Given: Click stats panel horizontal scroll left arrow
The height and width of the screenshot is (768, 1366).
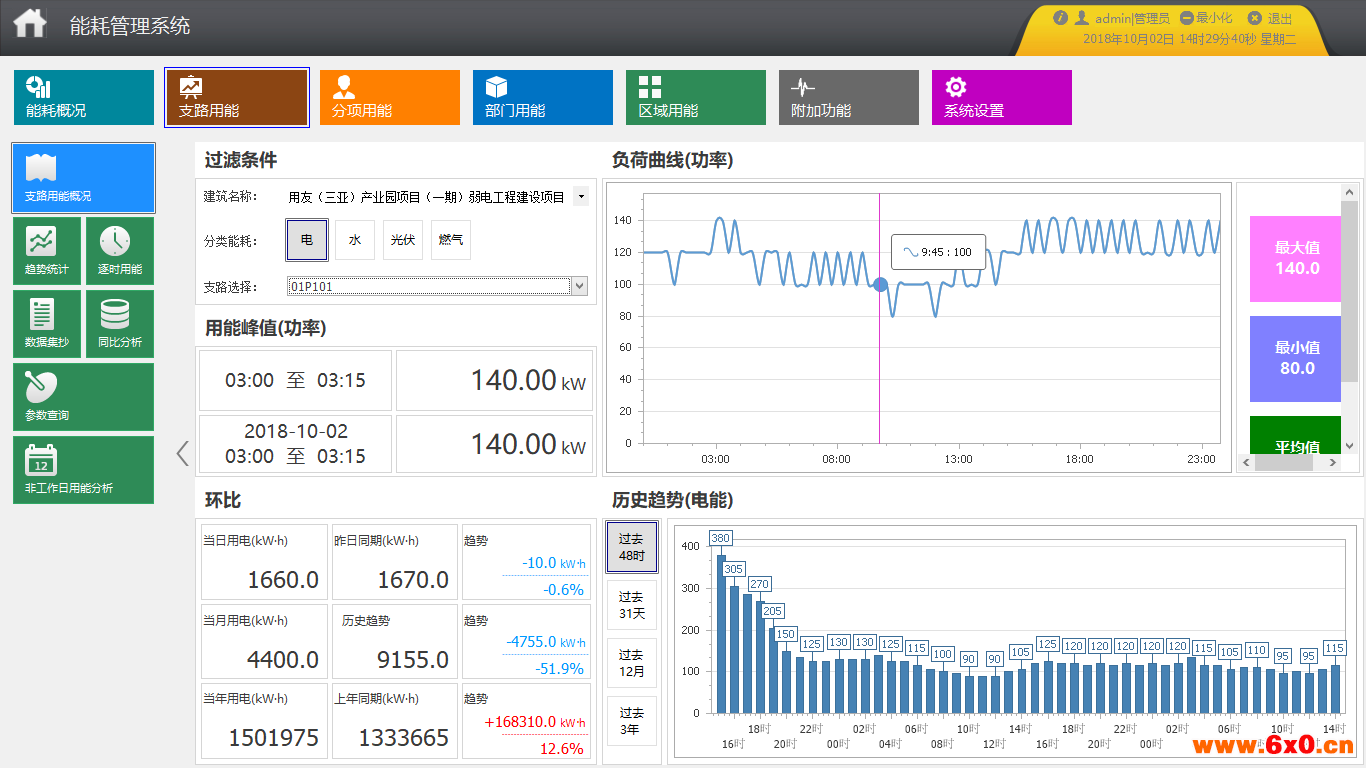Looking at the screenshot, I should click(1246, 463).
